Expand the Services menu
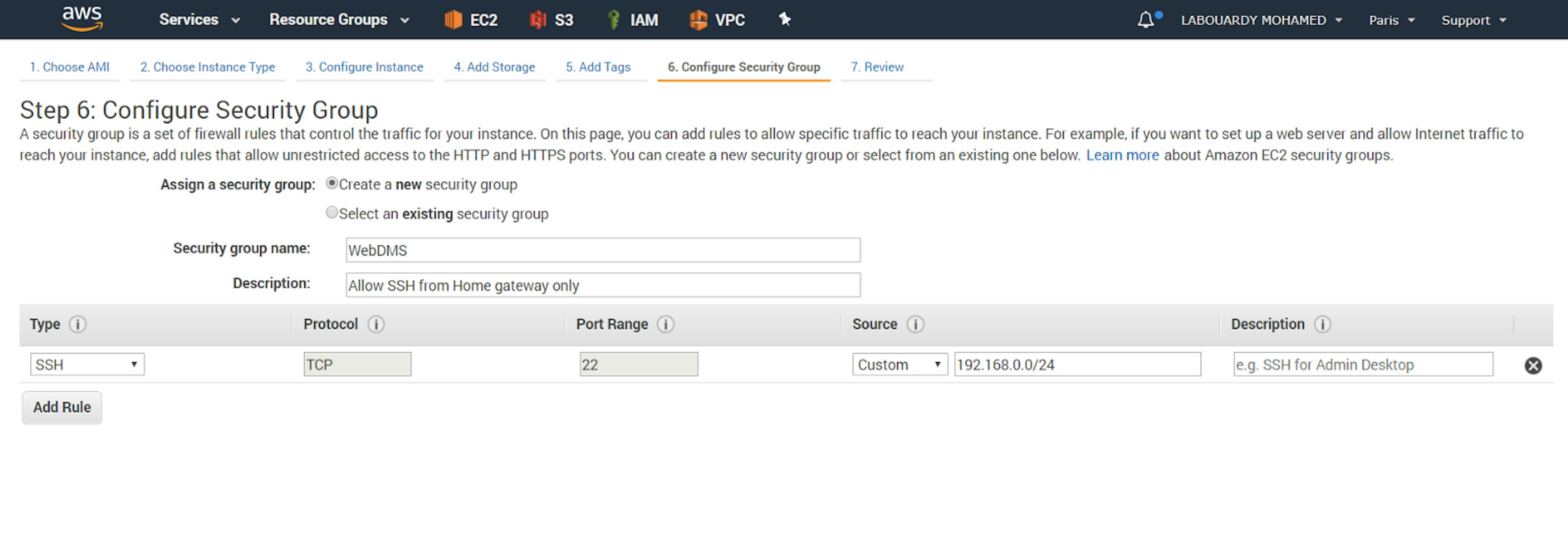The height and width of the screenshot is (538, 1568). (199, 20)
